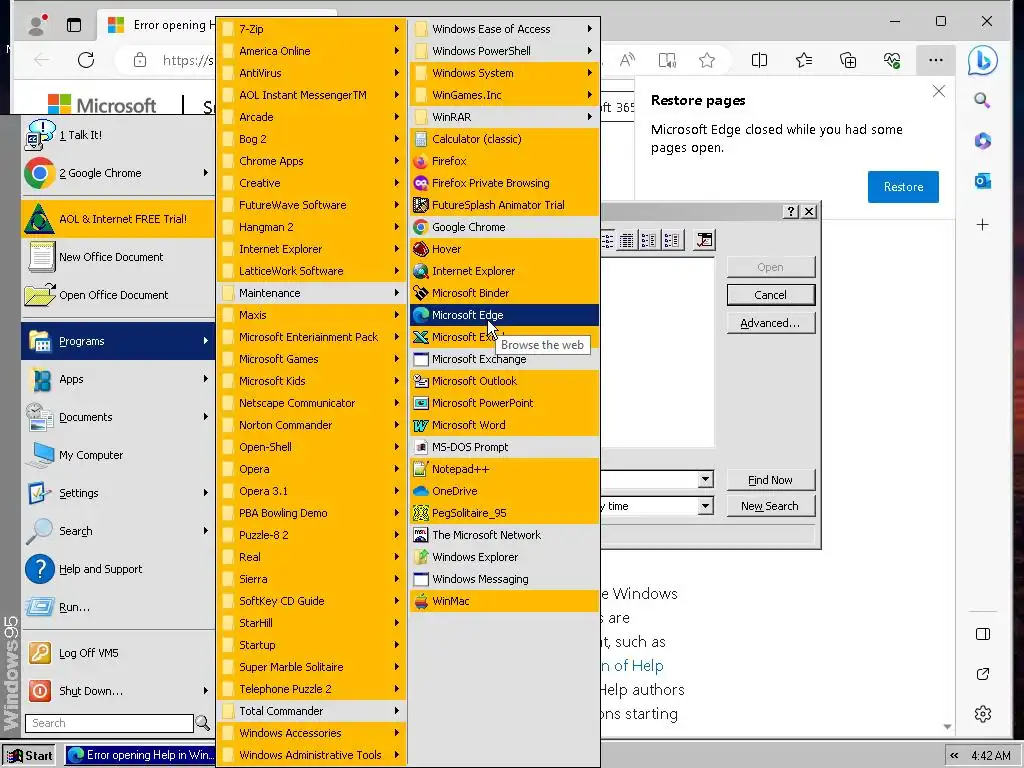Launch Microsoft Outlook
1024x768 pixels.
[x=504, y=381]
